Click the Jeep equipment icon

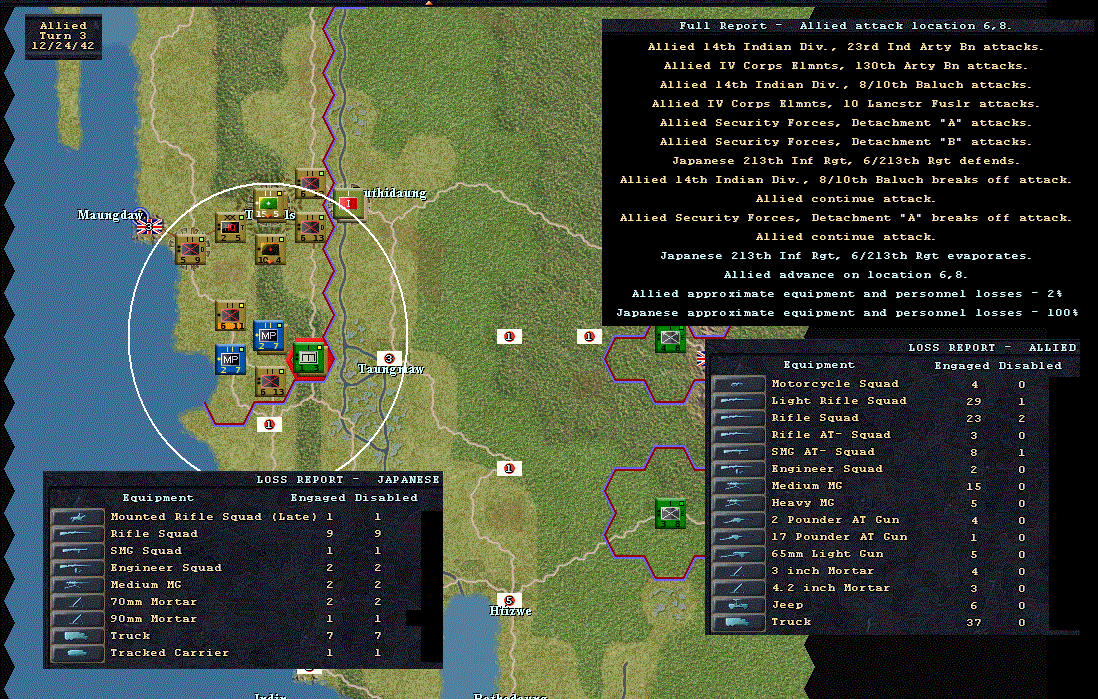click(738, 605)
